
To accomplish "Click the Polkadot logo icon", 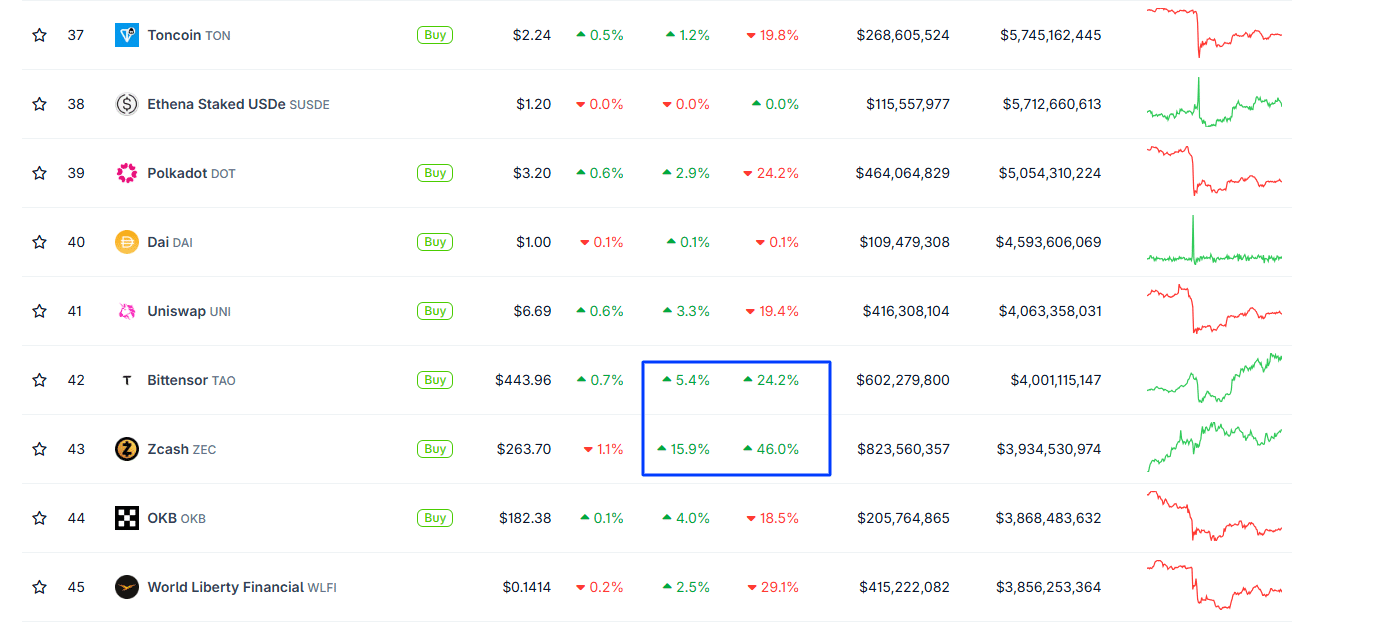I will (127, 173).
